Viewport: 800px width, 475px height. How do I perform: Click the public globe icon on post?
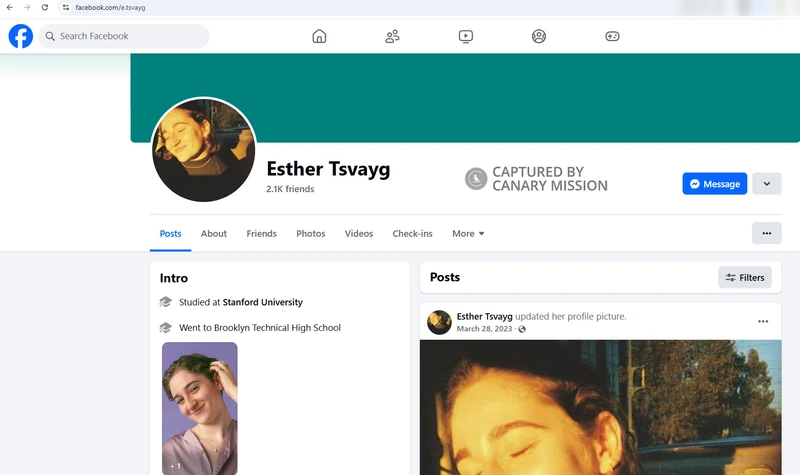pos(522,329)
